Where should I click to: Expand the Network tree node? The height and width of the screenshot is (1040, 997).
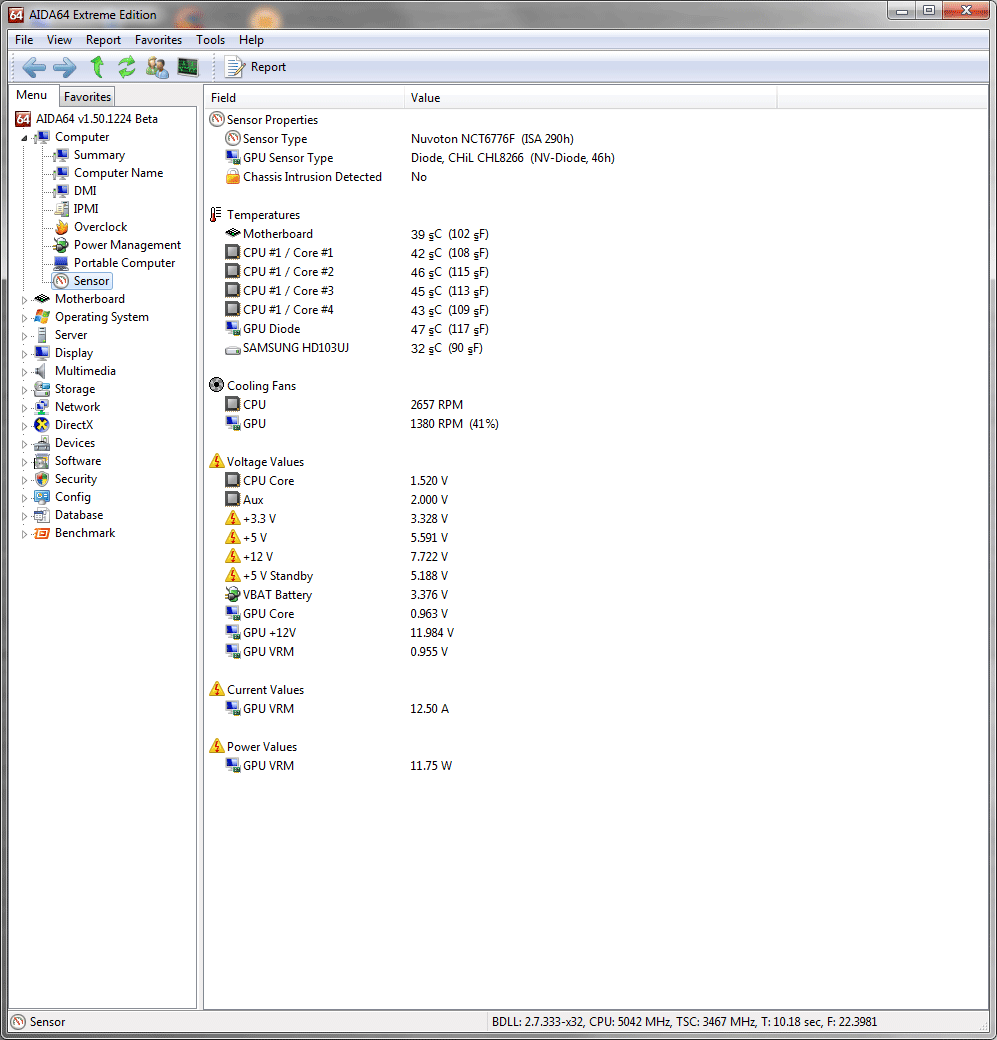pos(25,408)
